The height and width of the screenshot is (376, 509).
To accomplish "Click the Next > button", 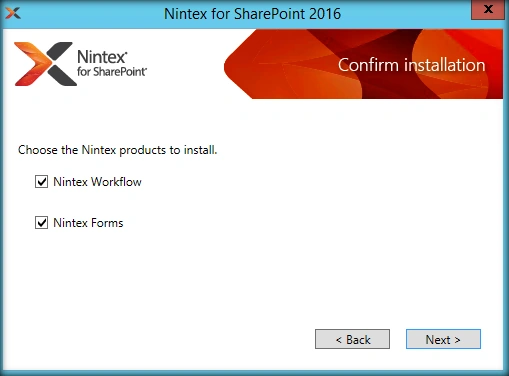I will 443,339.
